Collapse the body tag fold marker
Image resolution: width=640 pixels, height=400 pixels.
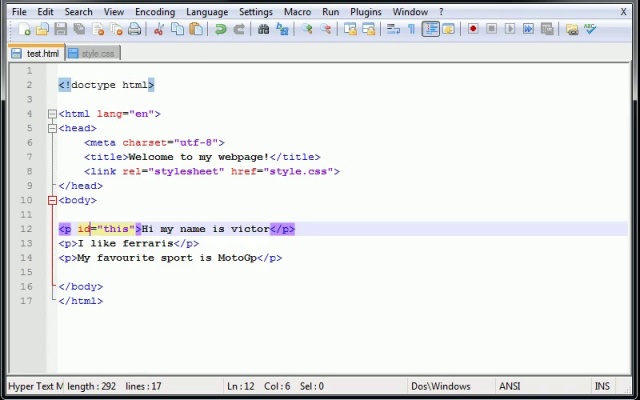point(52,200)
